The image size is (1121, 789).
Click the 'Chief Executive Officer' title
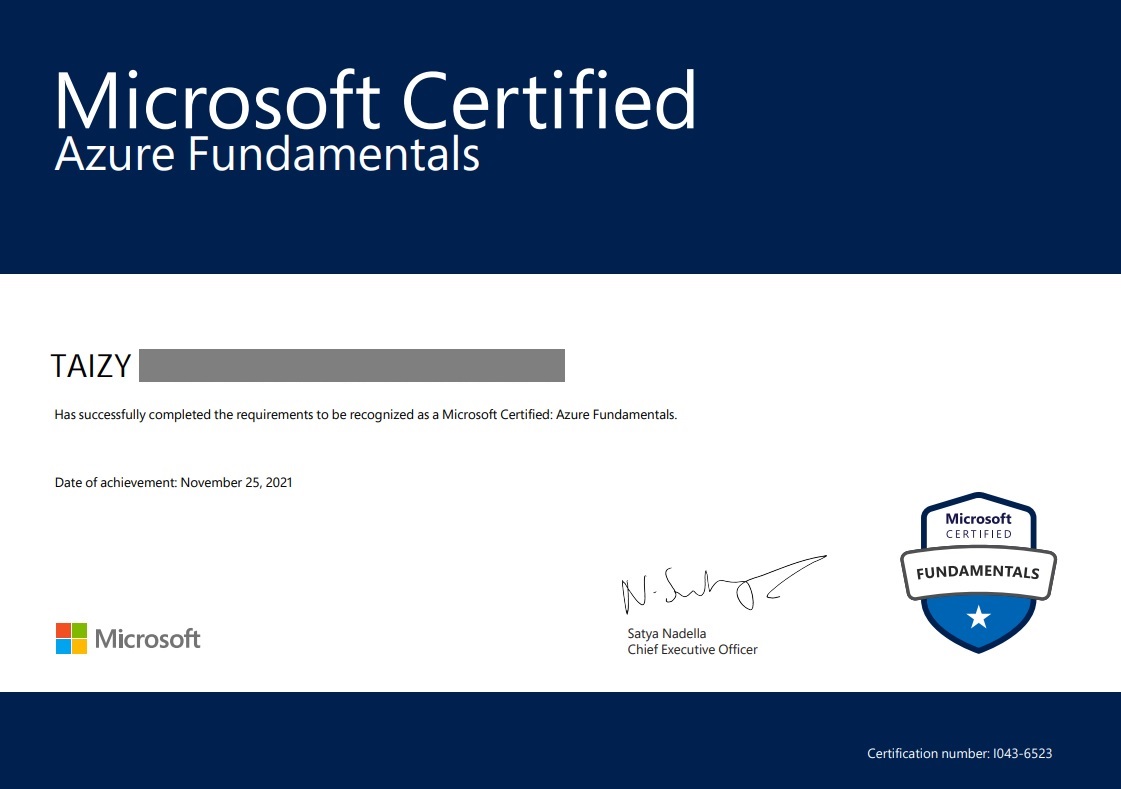click(692, 650)
